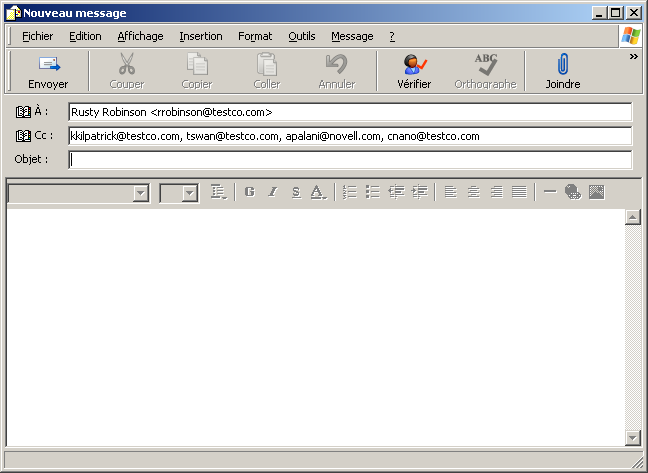Click the Copier toolbar icon
The height and width of the screenshot is (473, 648).
click(197, 64)
